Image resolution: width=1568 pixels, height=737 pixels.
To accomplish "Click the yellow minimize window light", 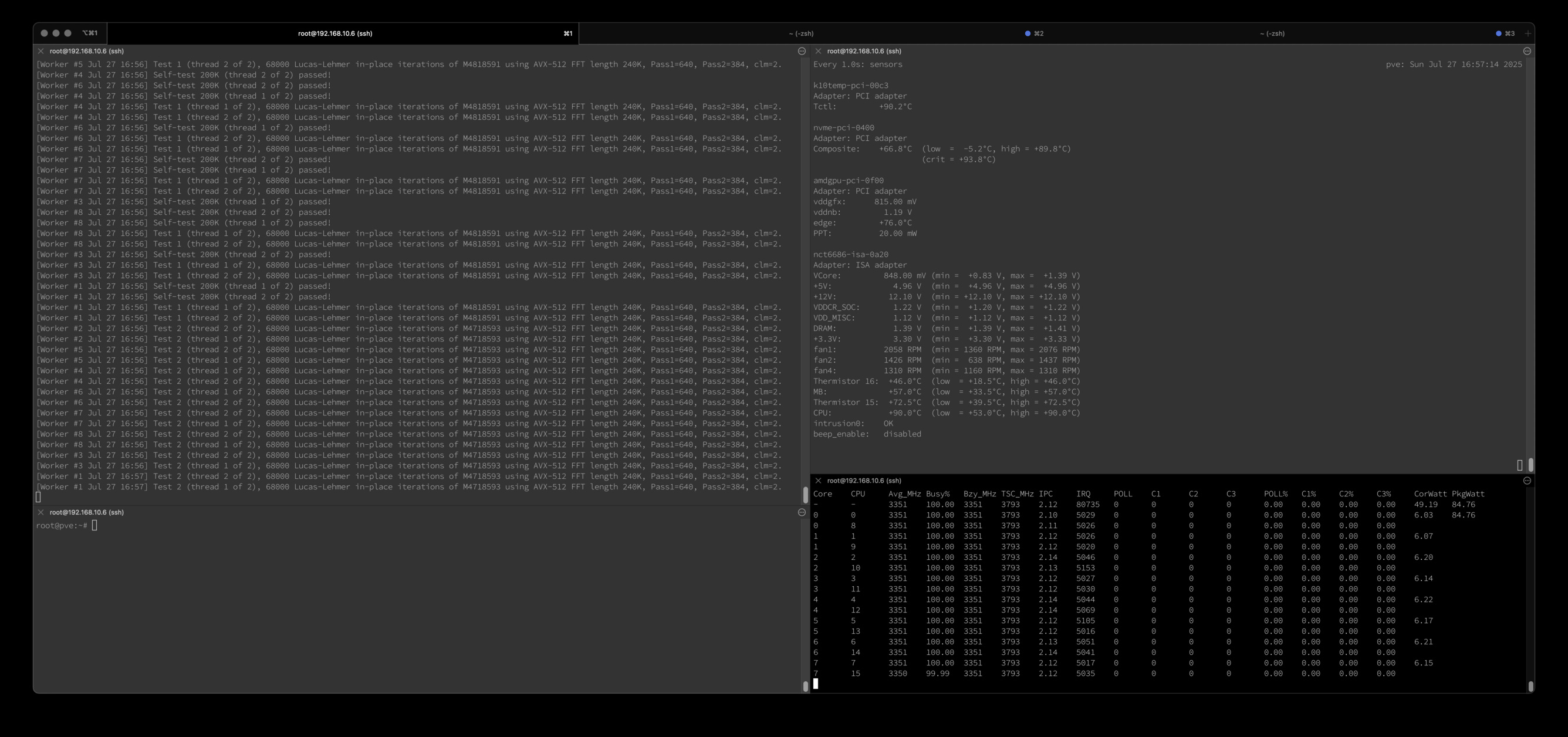I will click(56, 33).
